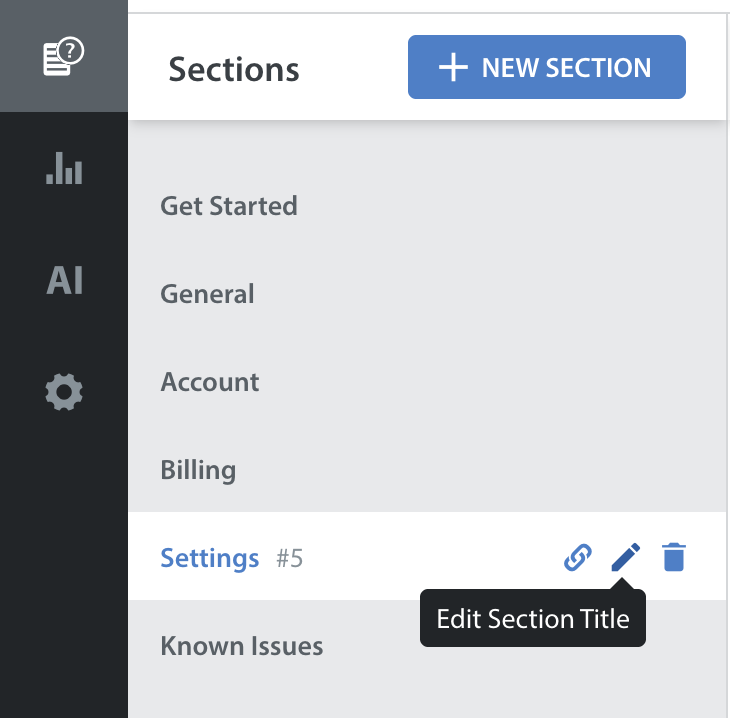
Task: Click the #5 section number label
Action: tap(290, 558)
